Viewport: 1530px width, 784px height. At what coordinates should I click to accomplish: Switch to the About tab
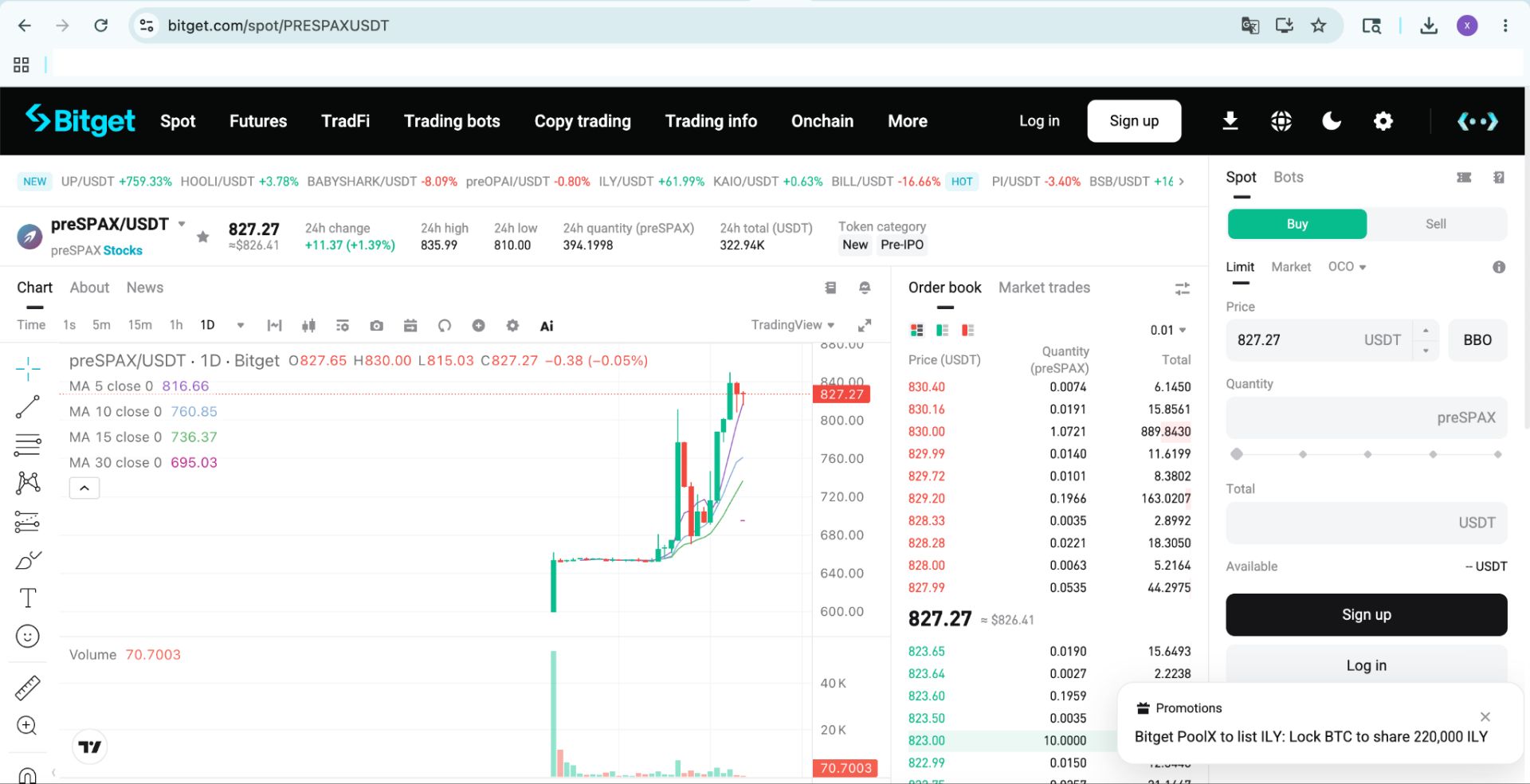coord(89,288)
